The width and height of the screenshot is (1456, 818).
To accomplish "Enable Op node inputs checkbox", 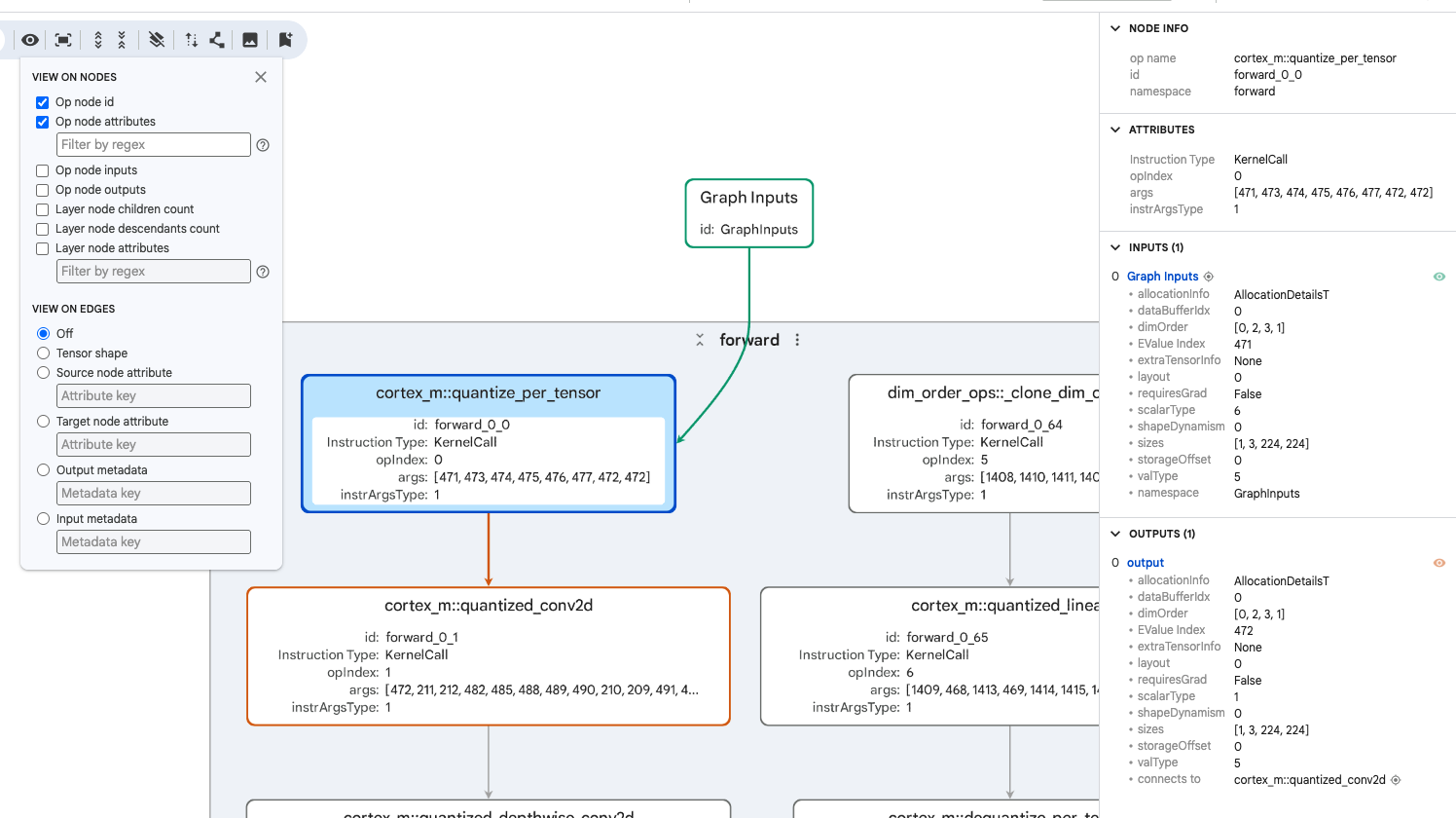I will [x=43, y=170].
